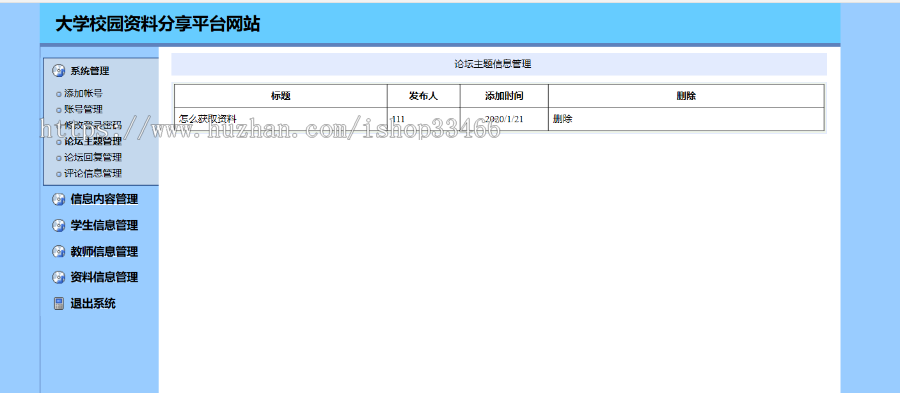Open 评论信息管理 in the sidebar
Screen dimensions: 900x393
click(93, 173)
